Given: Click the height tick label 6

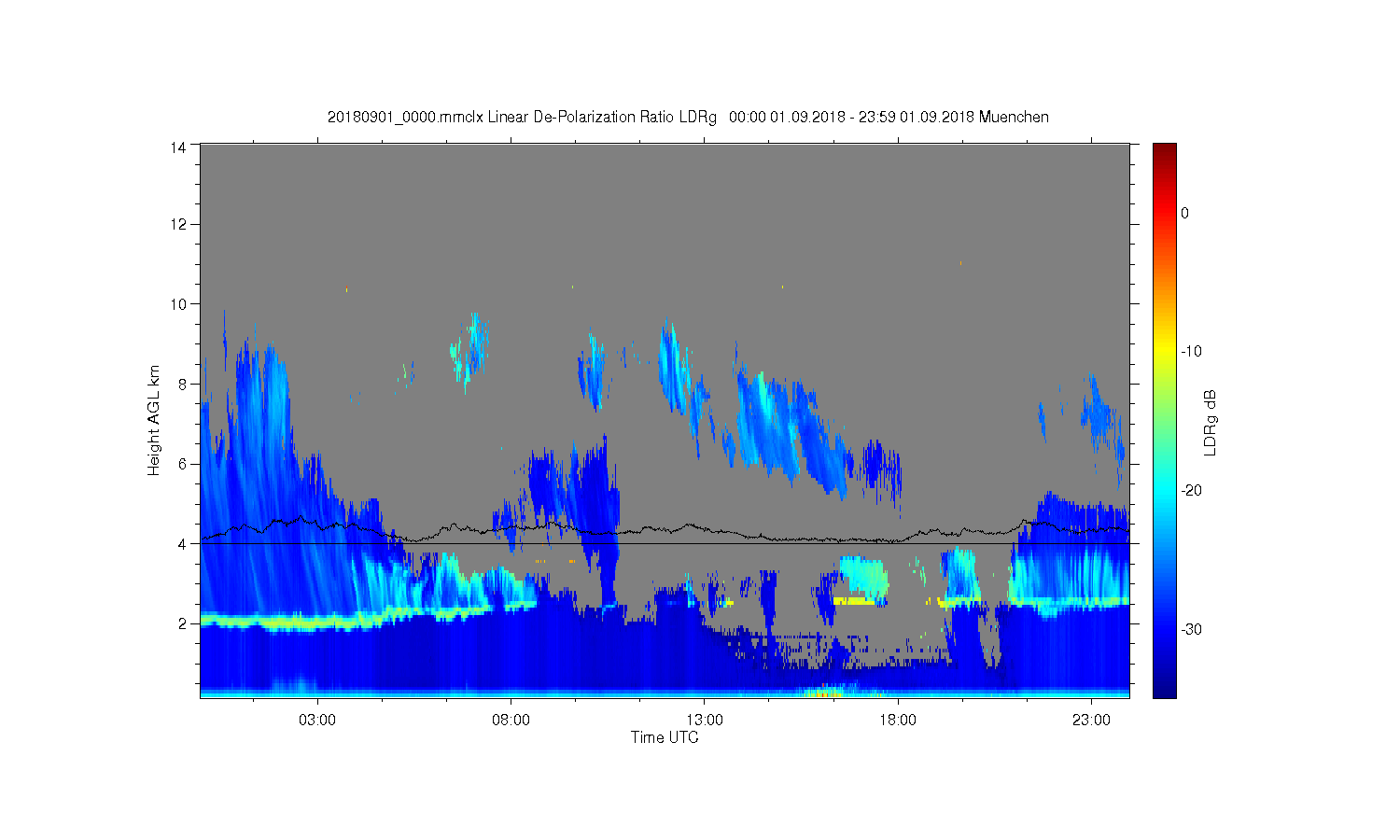Looking at the screenshot, I should 183,464.
